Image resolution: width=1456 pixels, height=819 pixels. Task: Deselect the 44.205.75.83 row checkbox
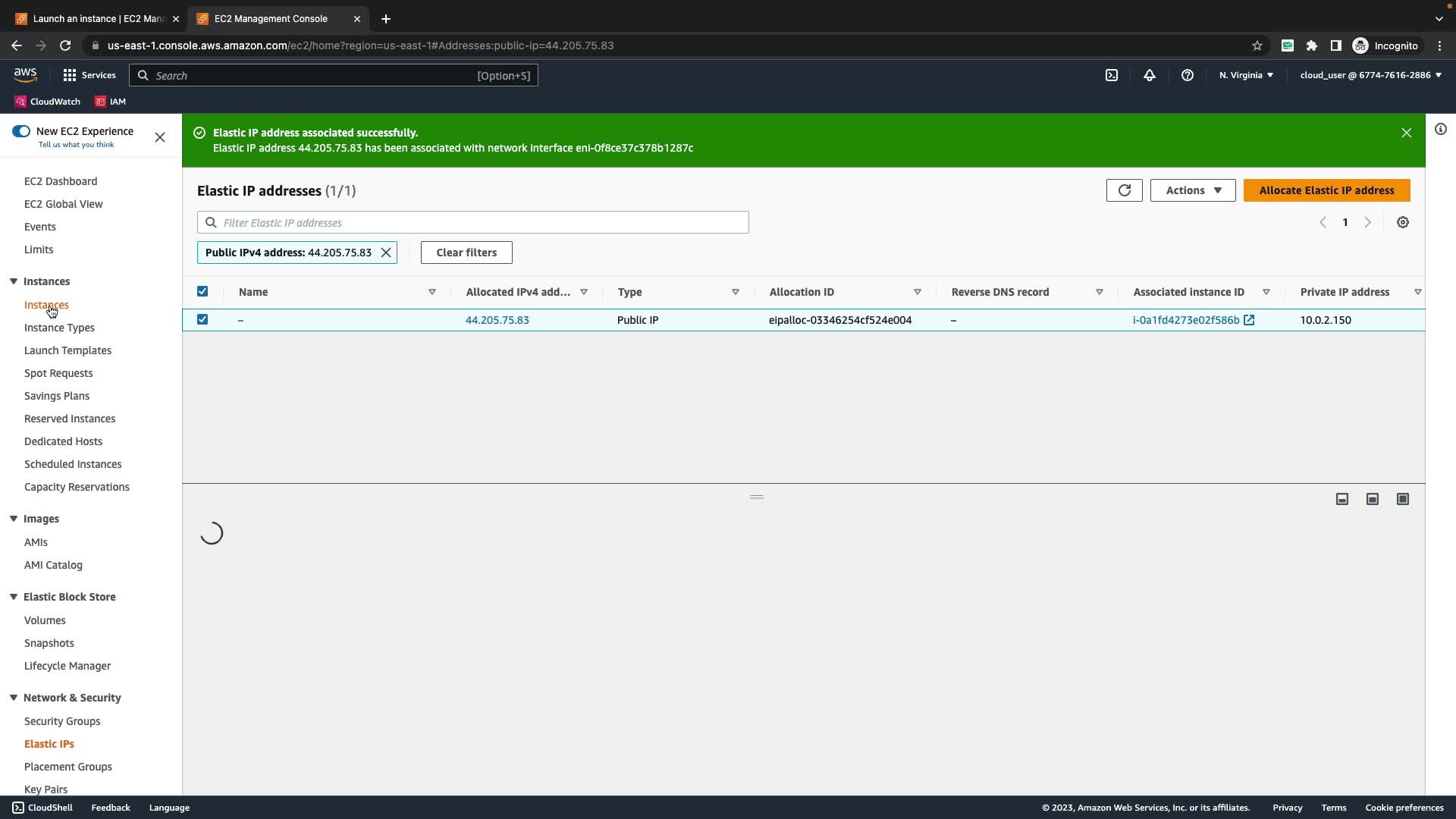(202, 319)
